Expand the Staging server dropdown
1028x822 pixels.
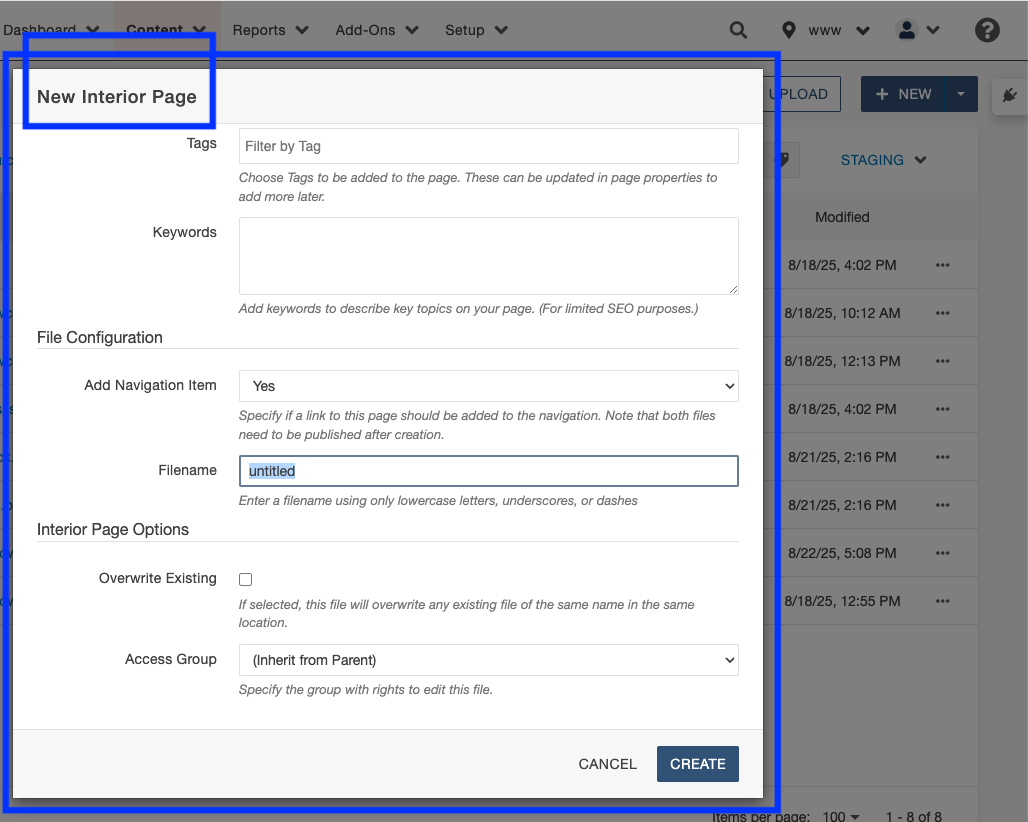coord(883,160)
